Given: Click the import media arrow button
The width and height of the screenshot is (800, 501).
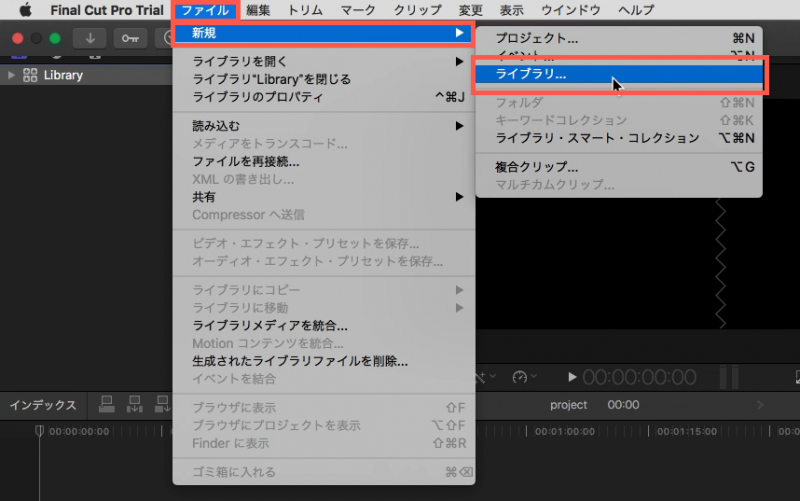Looking at the screenshot, I should click(x=90, y=38).
